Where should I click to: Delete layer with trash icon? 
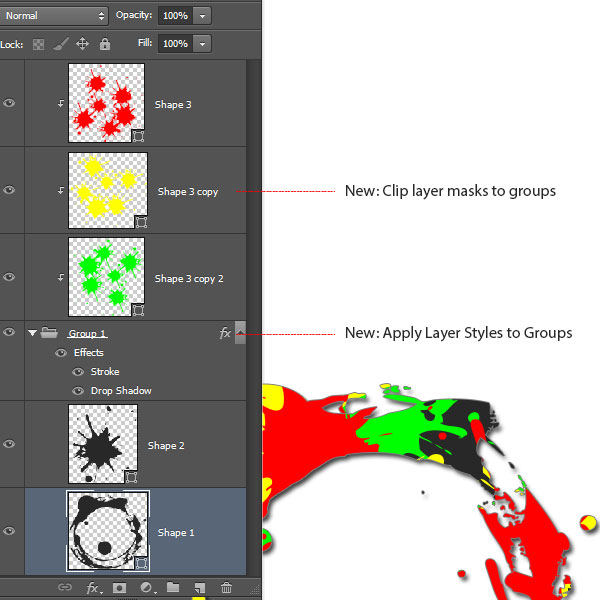click(x=226, y=588)
